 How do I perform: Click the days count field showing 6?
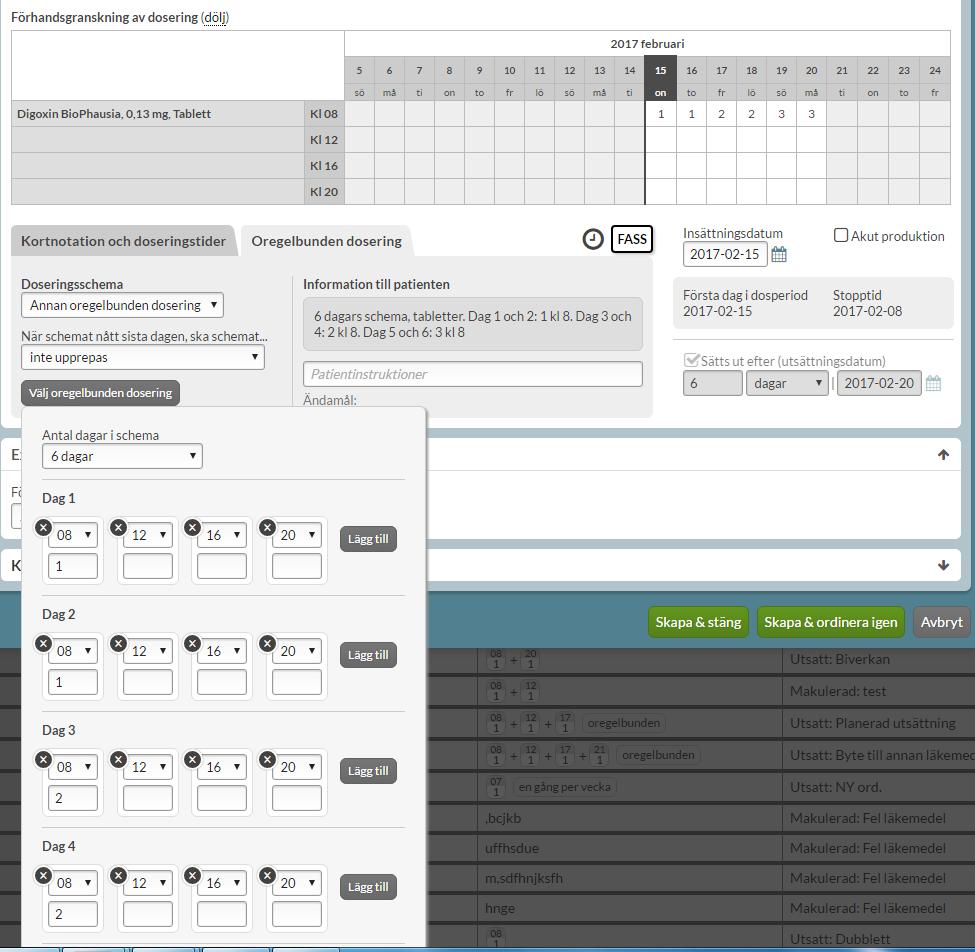click(713, 383)
